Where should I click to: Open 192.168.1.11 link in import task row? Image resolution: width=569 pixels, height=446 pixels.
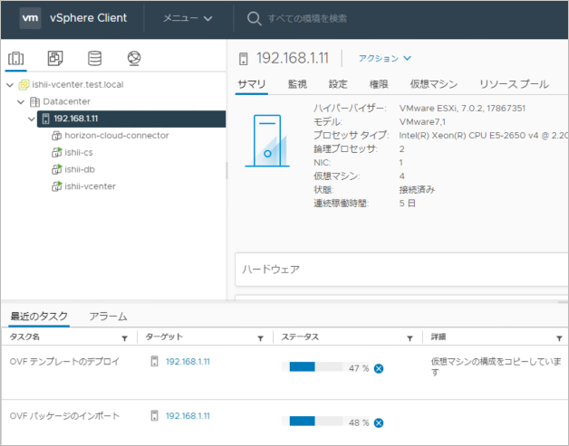coord(188,416)
